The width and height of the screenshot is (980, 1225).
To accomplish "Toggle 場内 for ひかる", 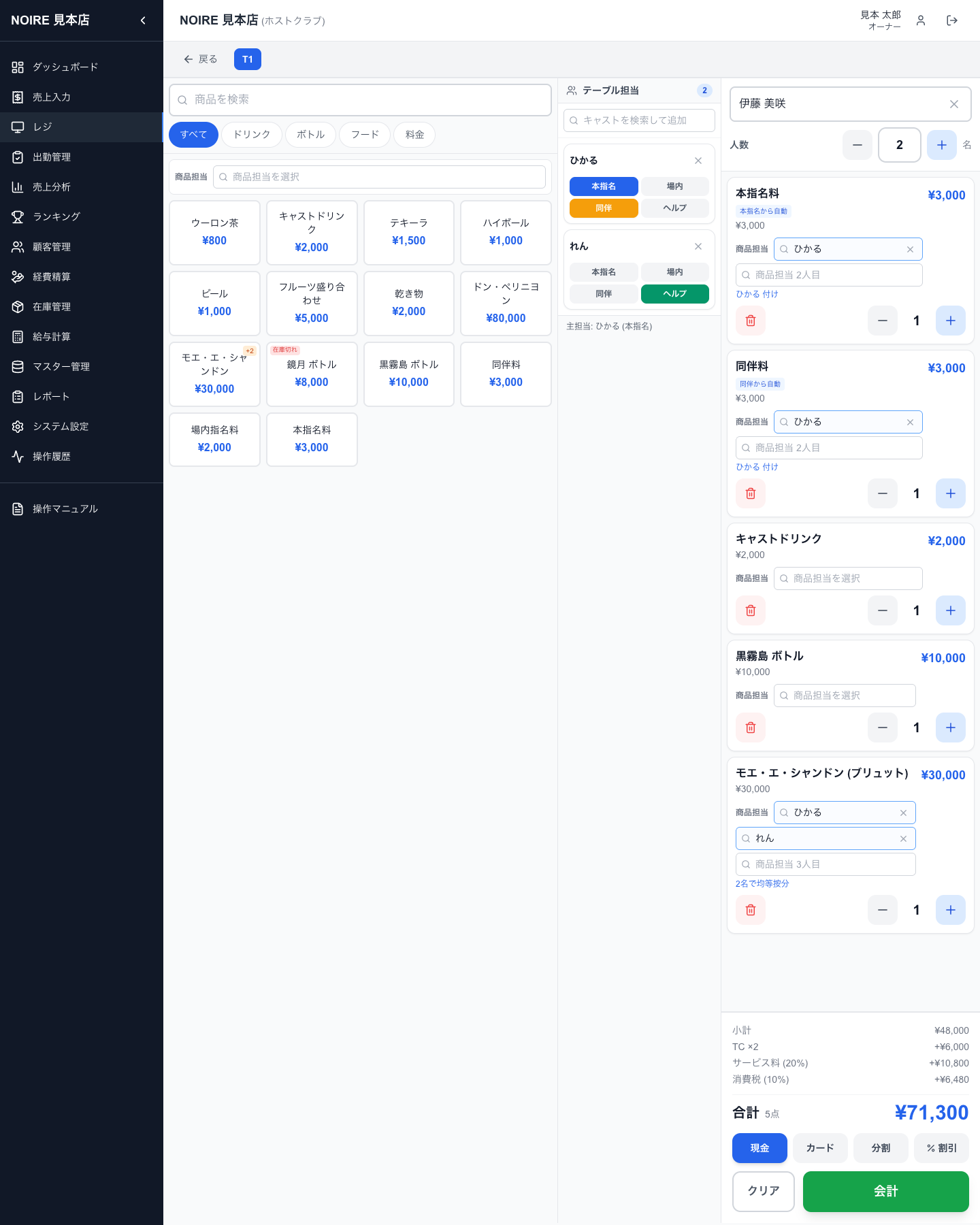I will [675, 186].
